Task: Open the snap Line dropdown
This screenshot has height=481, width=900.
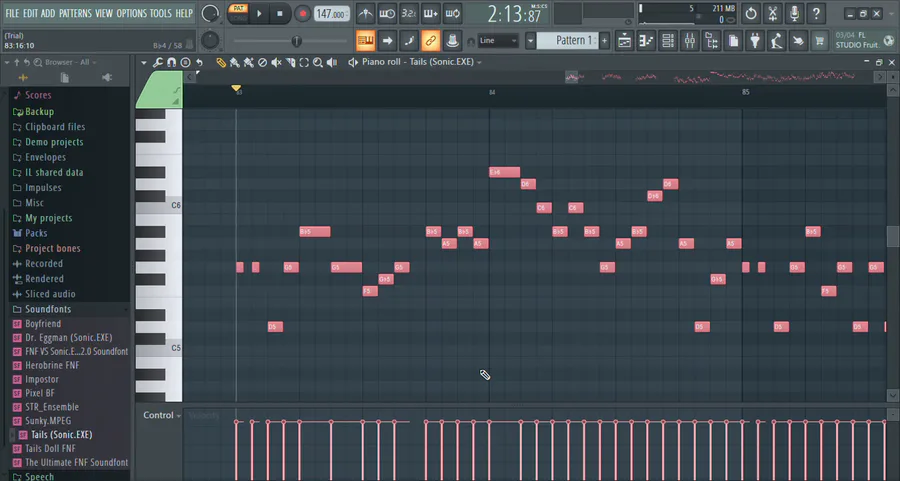Action: click(x=498, y=40)
